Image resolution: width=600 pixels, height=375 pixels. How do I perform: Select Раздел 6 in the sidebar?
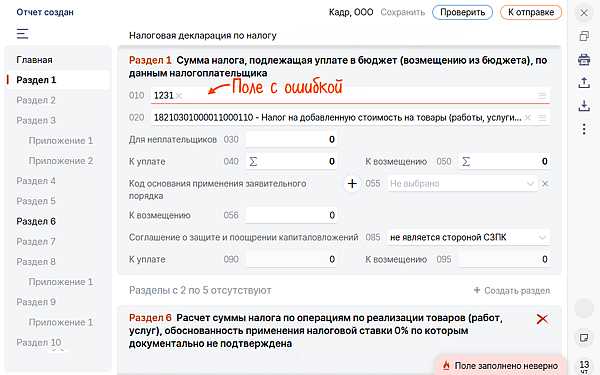coord(36,221)
